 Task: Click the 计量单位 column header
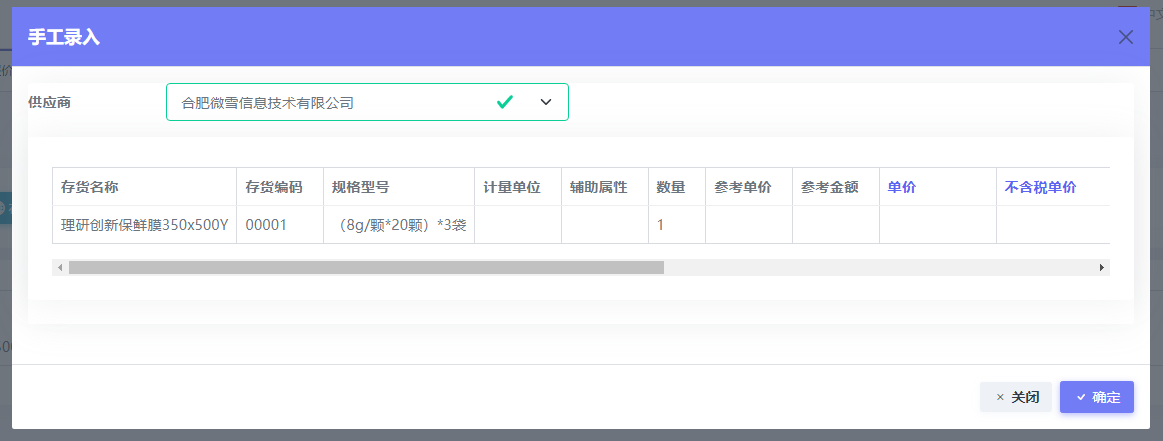518,187
